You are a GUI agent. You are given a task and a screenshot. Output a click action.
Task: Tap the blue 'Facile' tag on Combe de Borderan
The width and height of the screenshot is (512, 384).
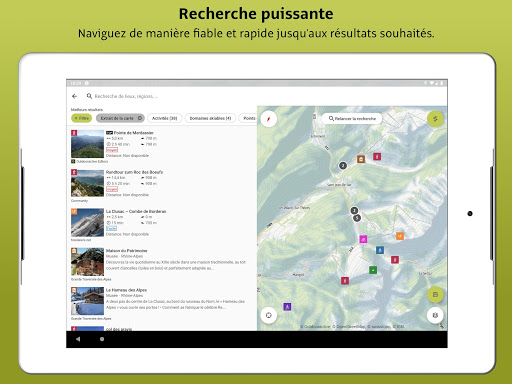click(111, 228)
